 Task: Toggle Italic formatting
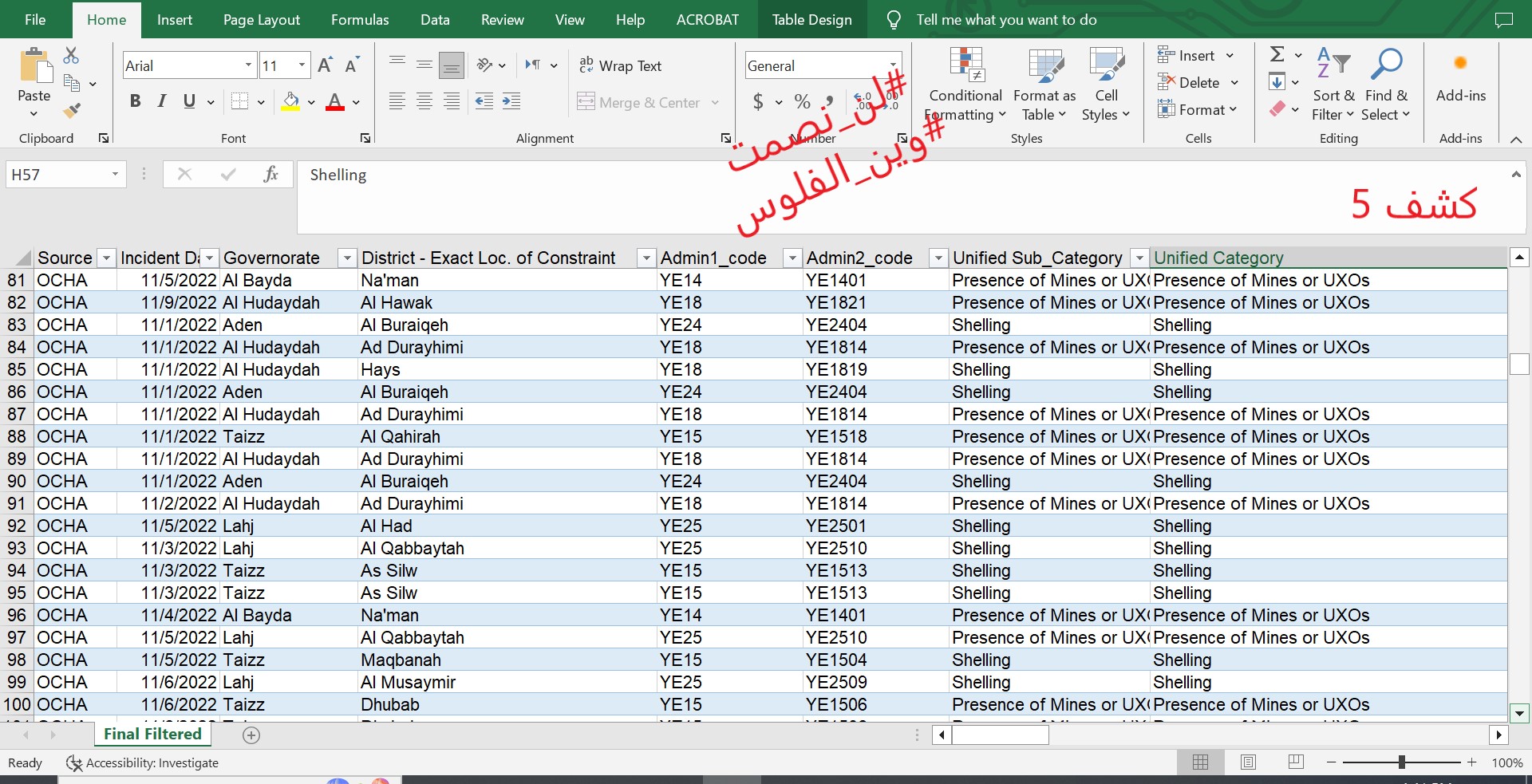(162, 101)
